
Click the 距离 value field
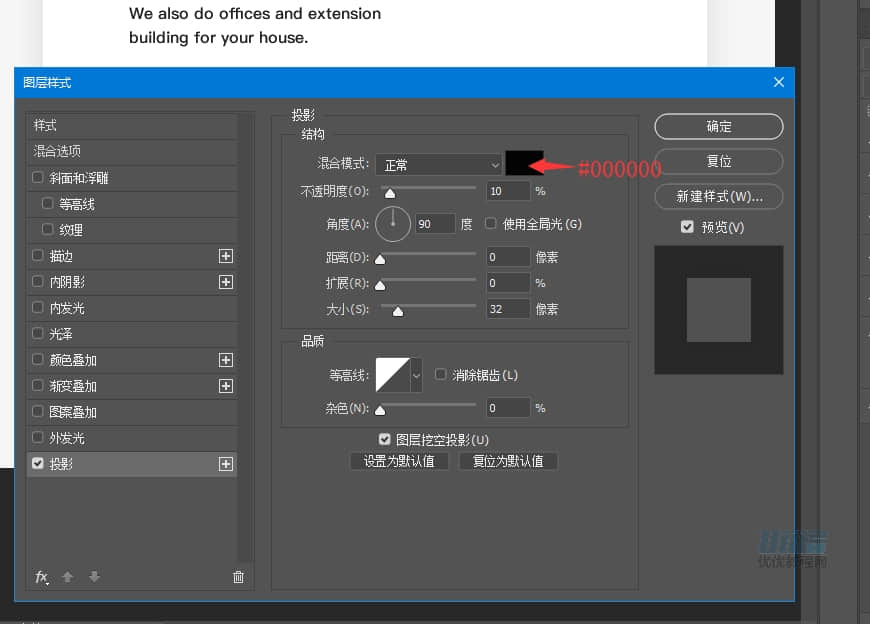tap(508, 257)
